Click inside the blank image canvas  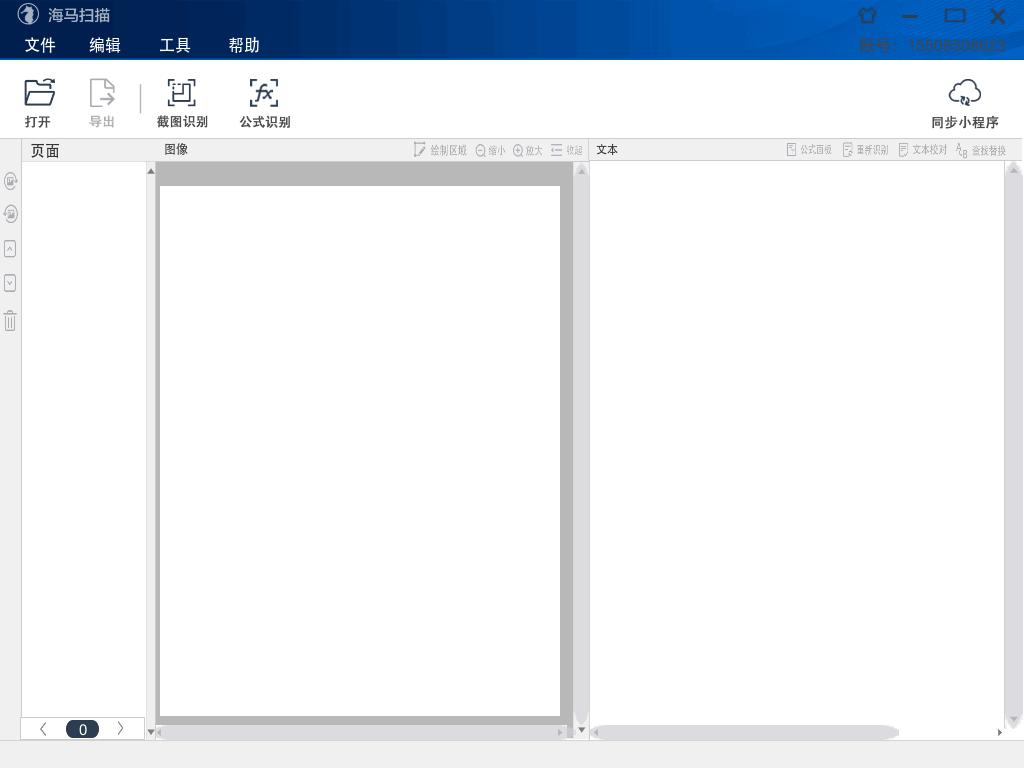[x=360, y=451]
